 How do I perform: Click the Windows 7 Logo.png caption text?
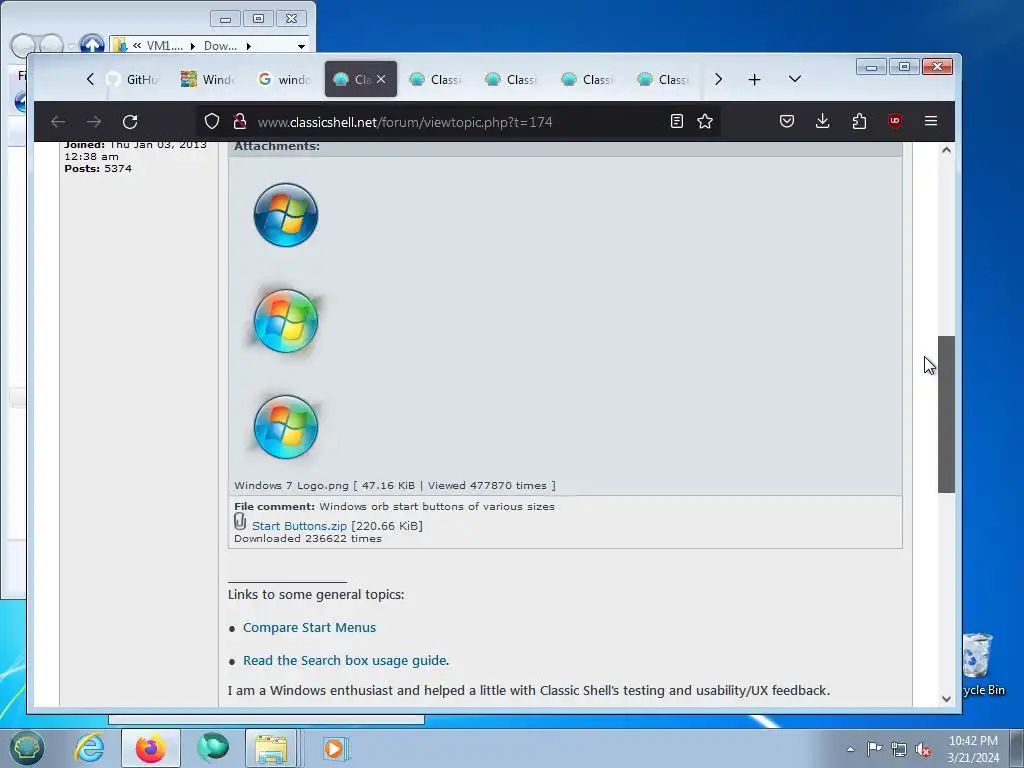[x=394, y=485]
